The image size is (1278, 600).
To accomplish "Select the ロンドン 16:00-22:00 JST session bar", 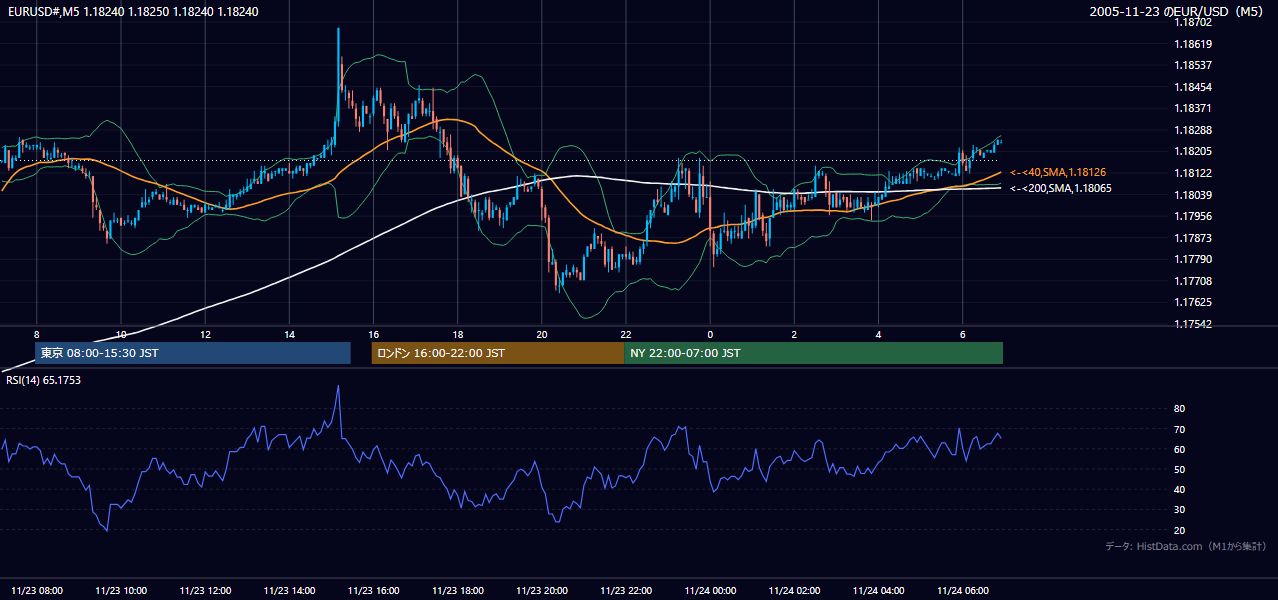I will [498, 353].
